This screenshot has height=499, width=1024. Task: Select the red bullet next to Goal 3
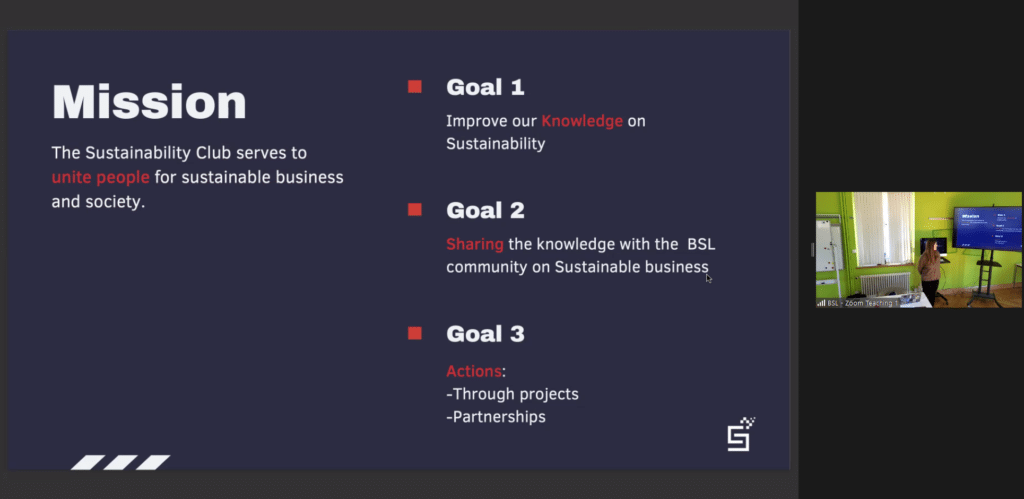click(414, 333)
